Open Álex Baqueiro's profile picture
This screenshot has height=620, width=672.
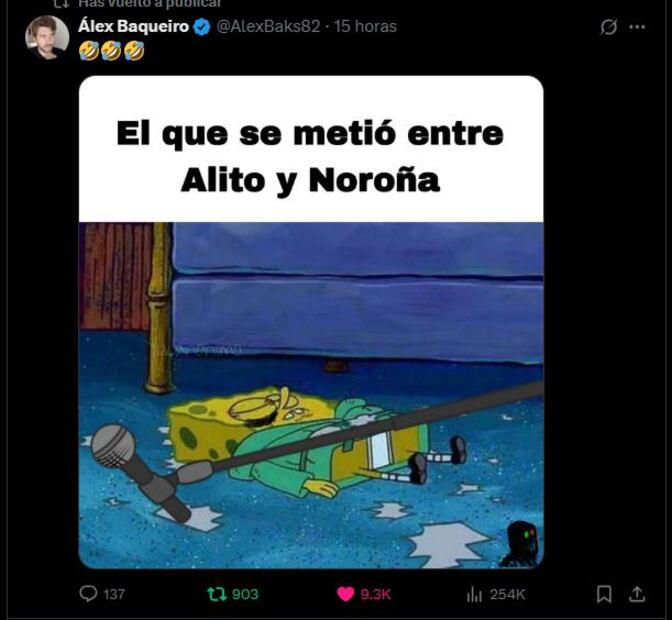click(x=47, y=37)
